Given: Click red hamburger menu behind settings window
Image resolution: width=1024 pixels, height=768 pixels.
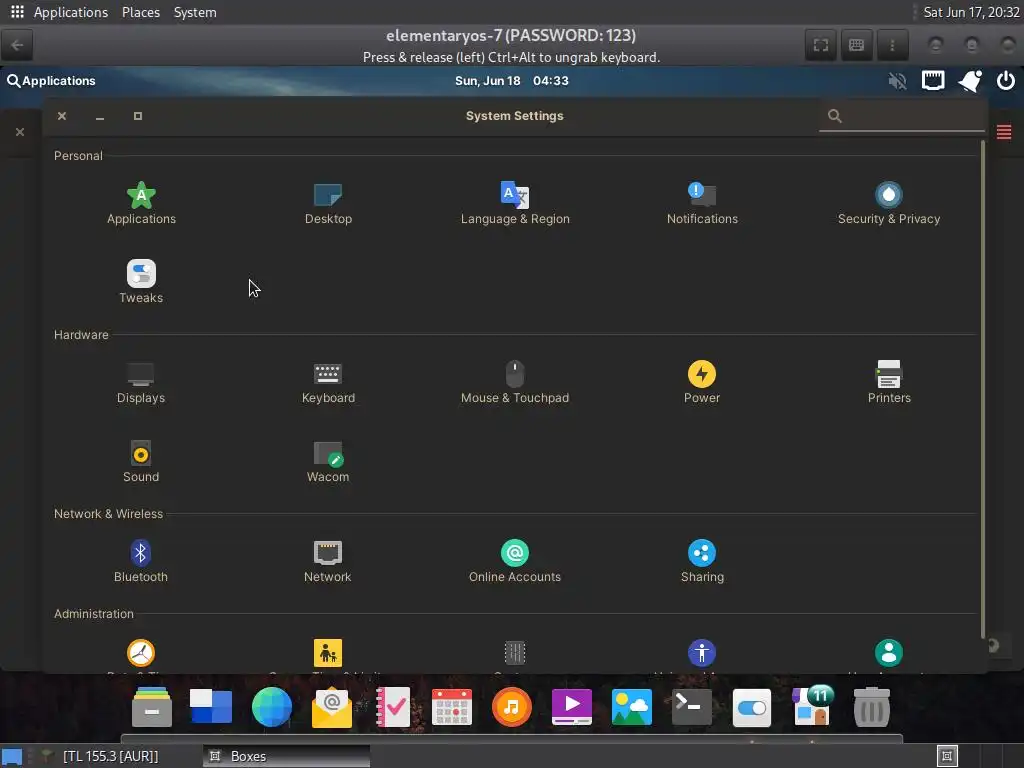Looking at the screenshot, I should tap(1004, 133).
